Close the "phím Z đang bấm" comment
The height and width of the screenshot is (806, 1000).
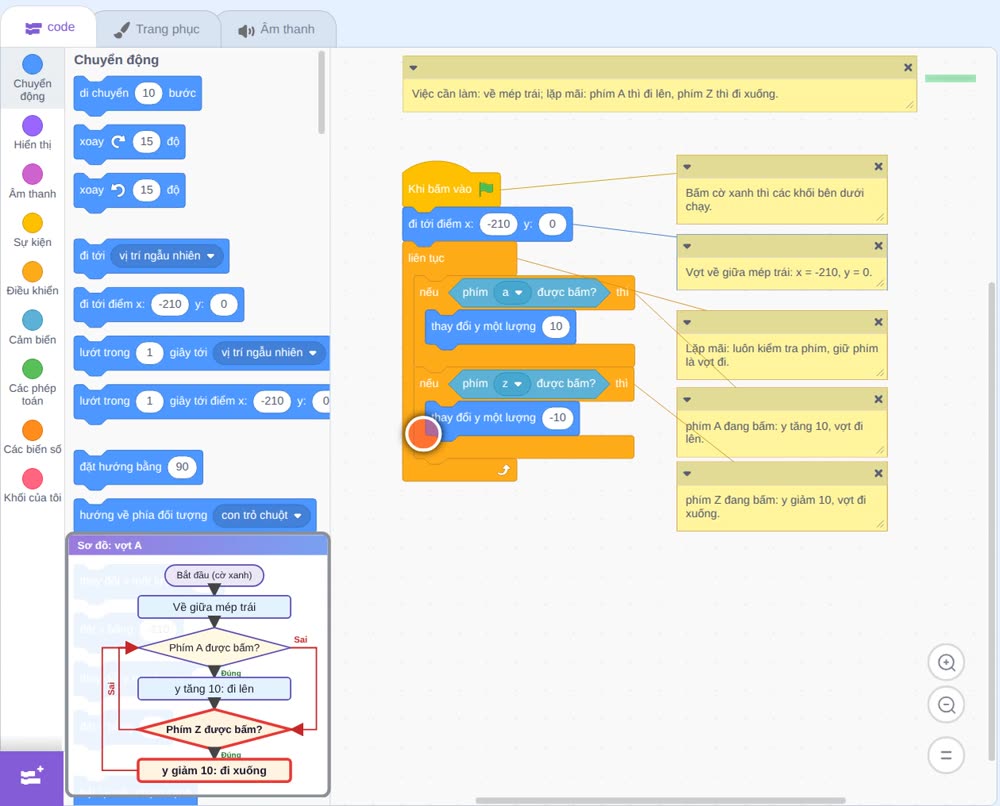(x=878, y=473)
